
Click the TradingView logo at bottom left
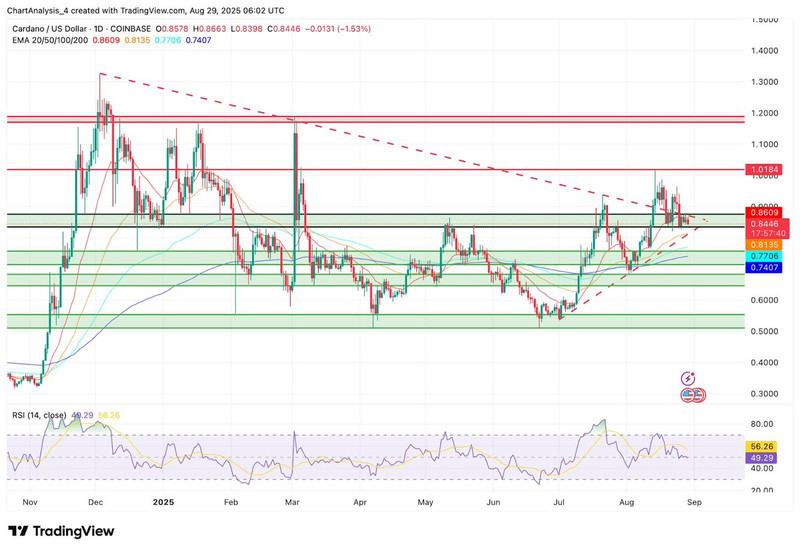[61, 531]
